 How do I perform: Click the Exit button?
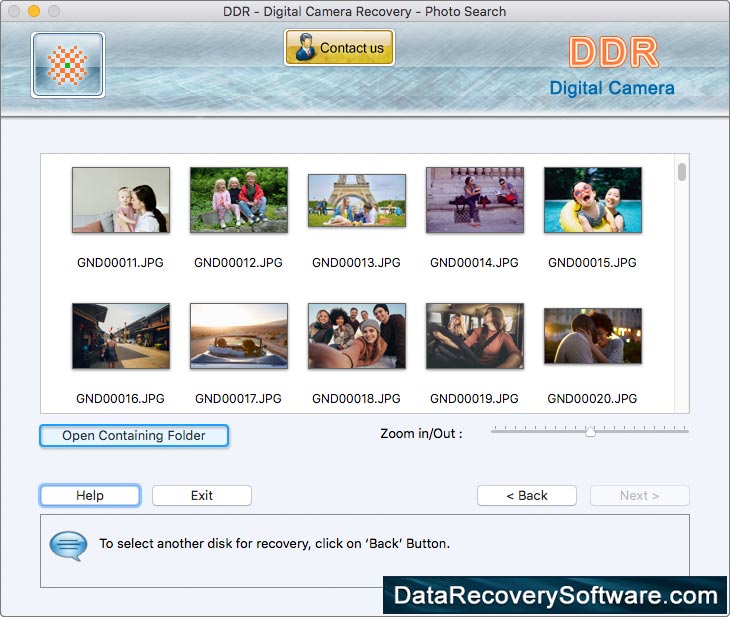(x=202, y=495)
